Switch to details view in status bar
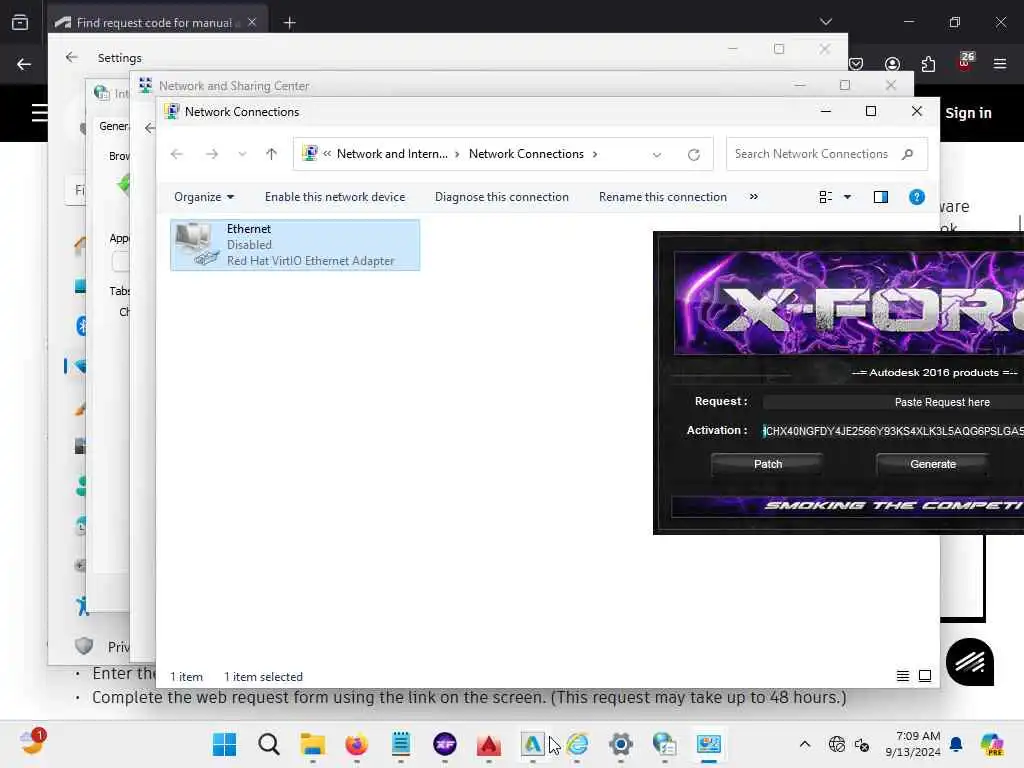 point(903,676)
